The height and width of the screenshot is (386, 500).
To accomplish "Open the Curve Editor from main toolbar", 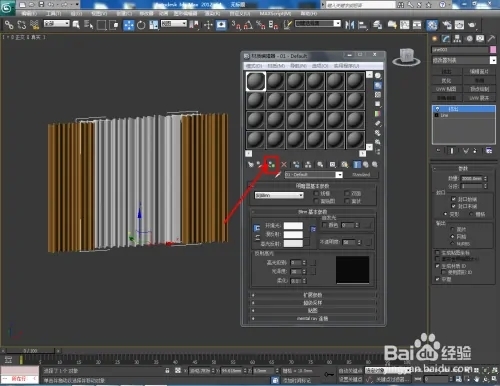I will pos(405,25).
